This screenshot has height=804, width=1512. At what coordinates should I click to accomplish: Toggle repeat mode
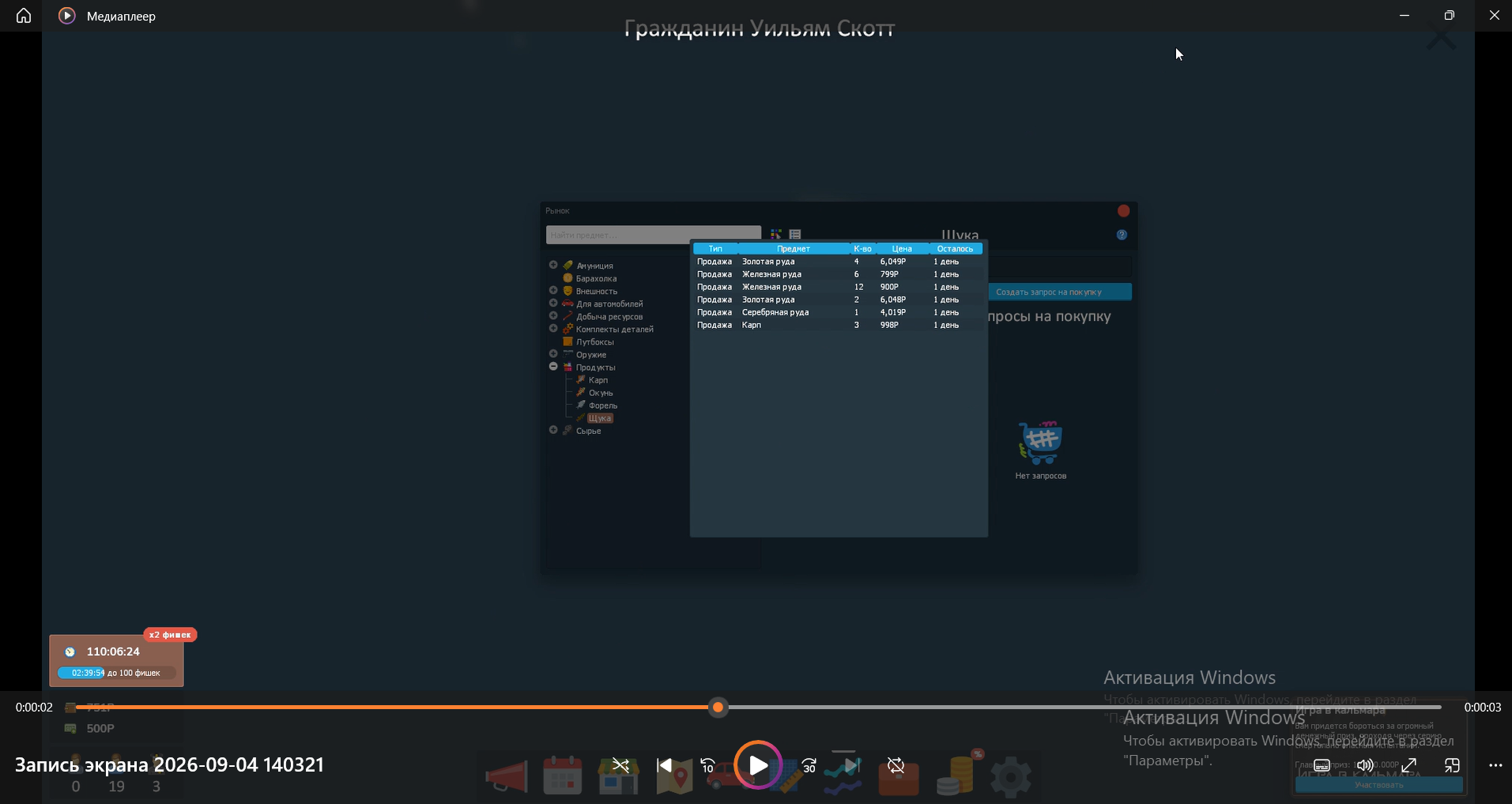[x=896, y=765]
